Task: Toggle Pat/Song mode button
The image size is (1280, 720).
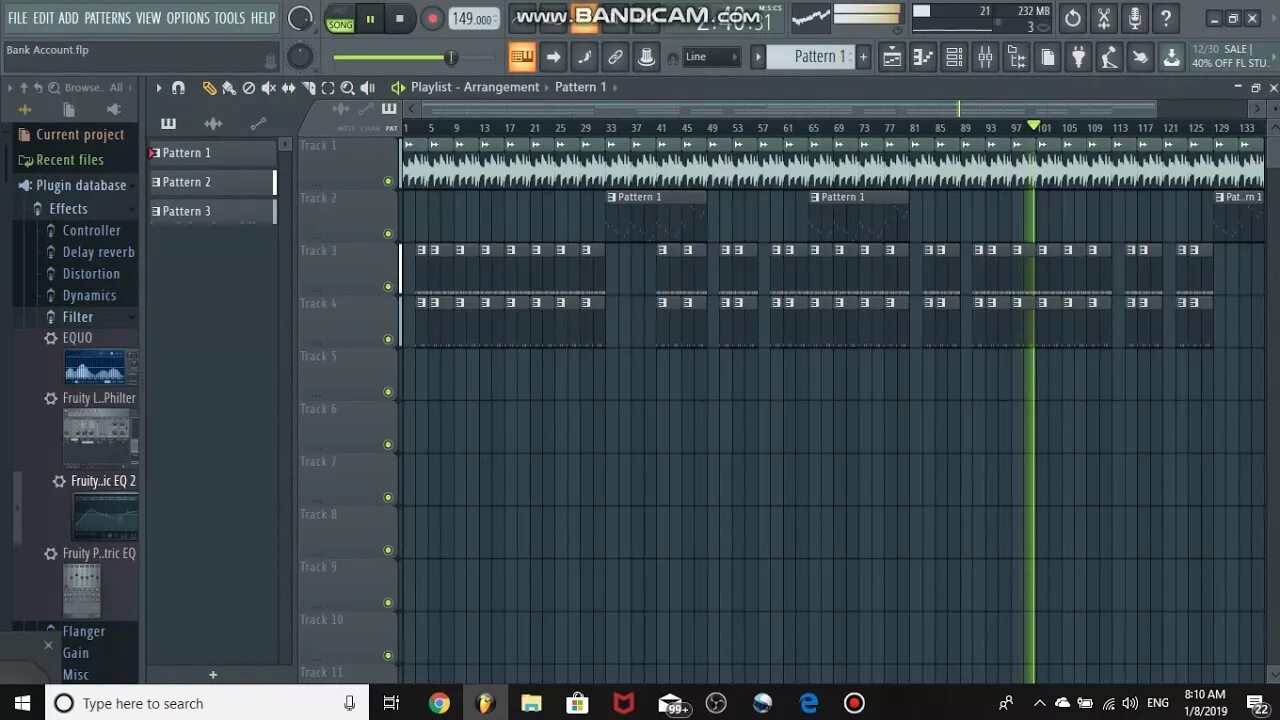Action: (340, 18)
